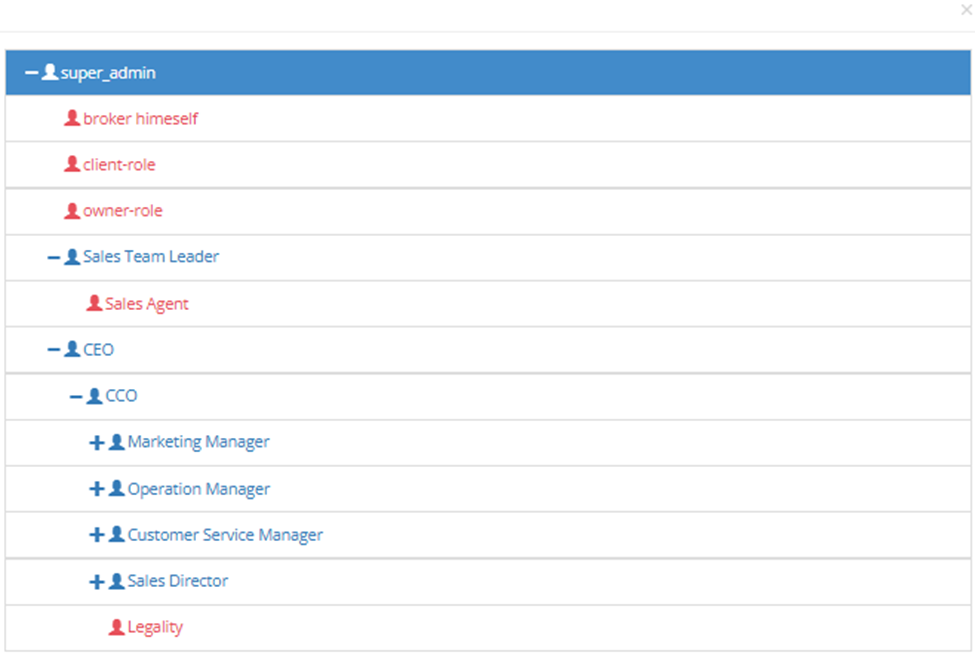
Task: Click the CEO user icon
Action: (x=72, y=349)
